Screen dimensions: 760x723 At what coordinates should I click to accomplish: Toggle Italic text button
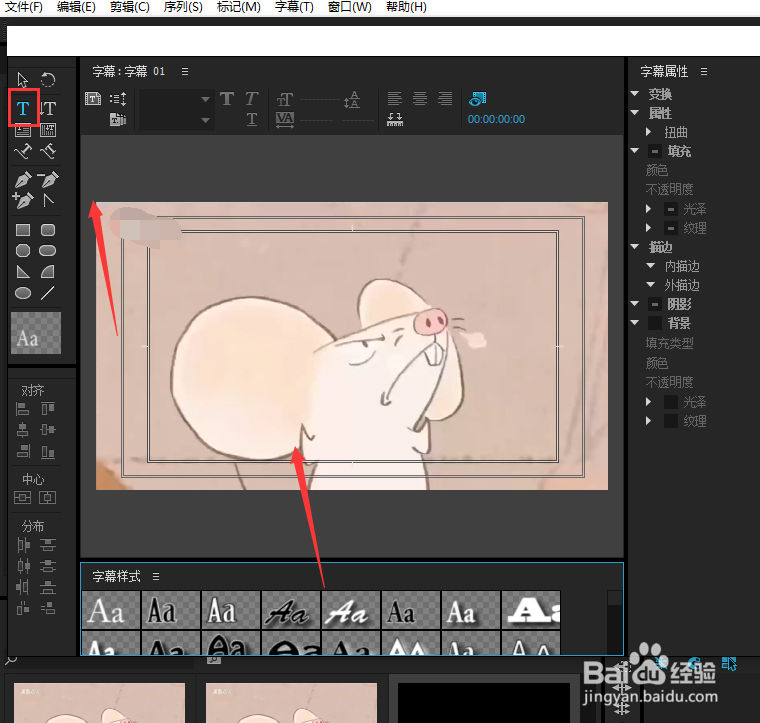point(251,99)
